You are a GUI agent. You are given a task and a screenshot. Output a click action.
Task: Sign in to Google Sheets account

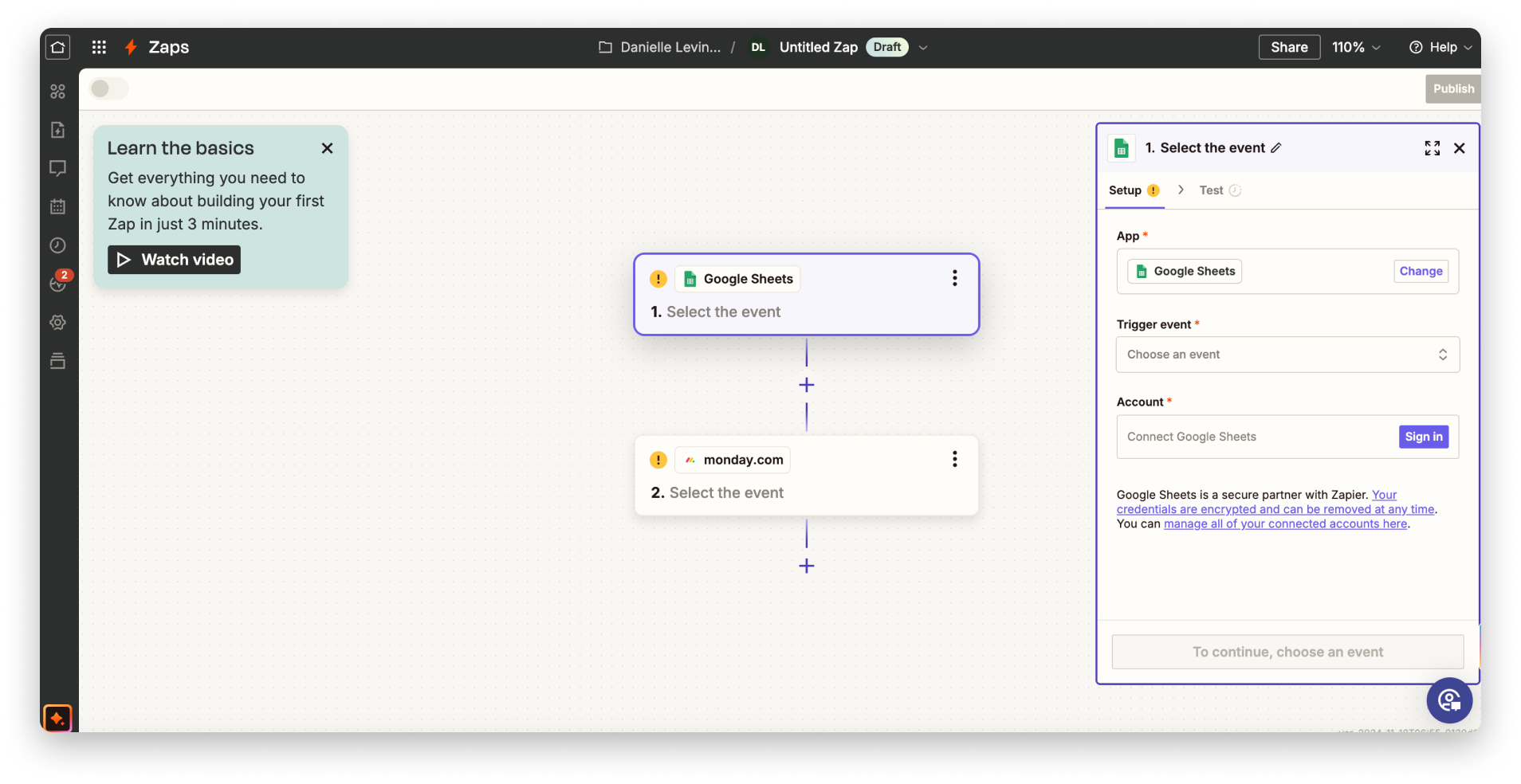tap(1423, 437)
